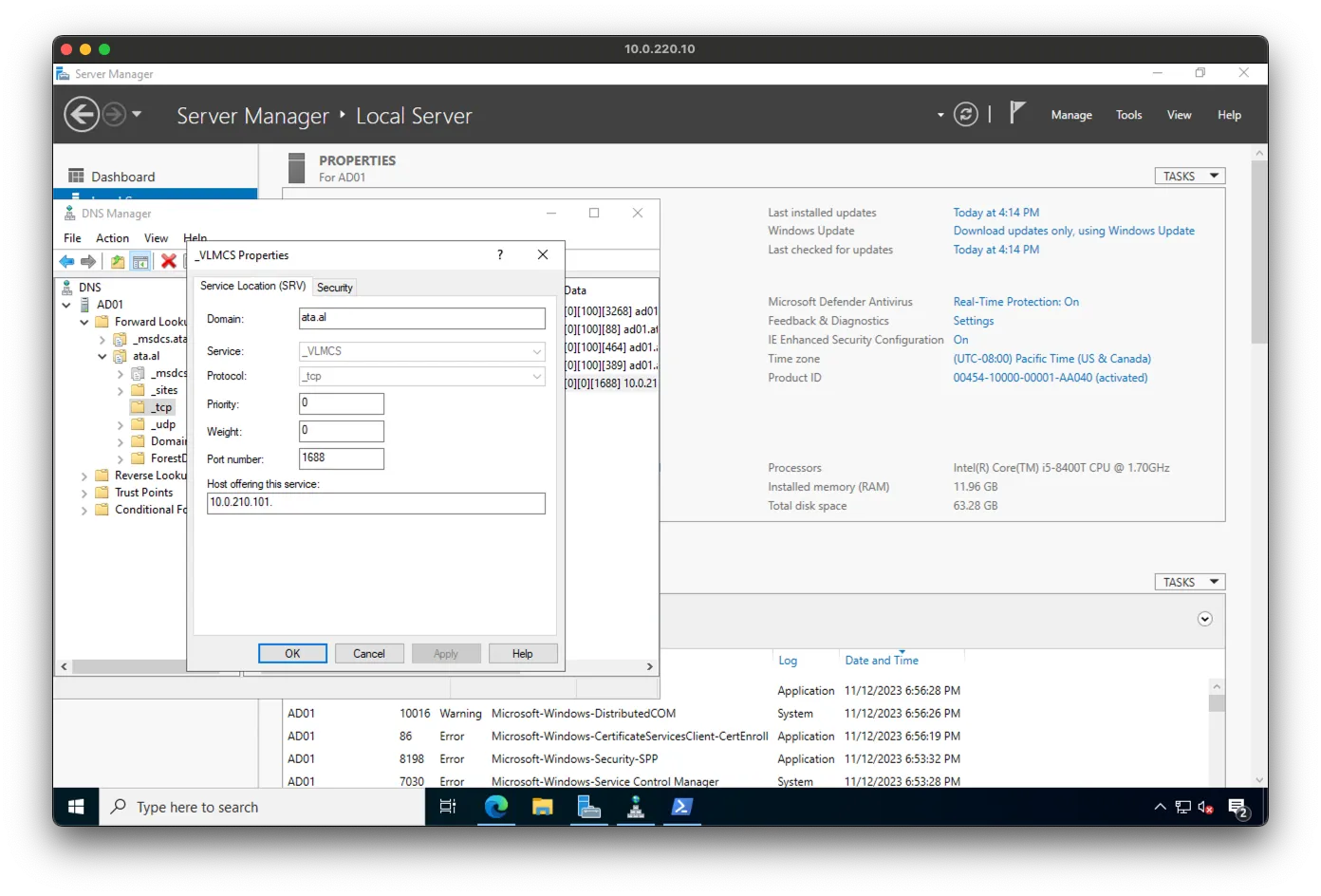This screenshot has height=896, width=1321.
Task: Open the Server Manager navigation history dropdown
Action: [137, 114]
